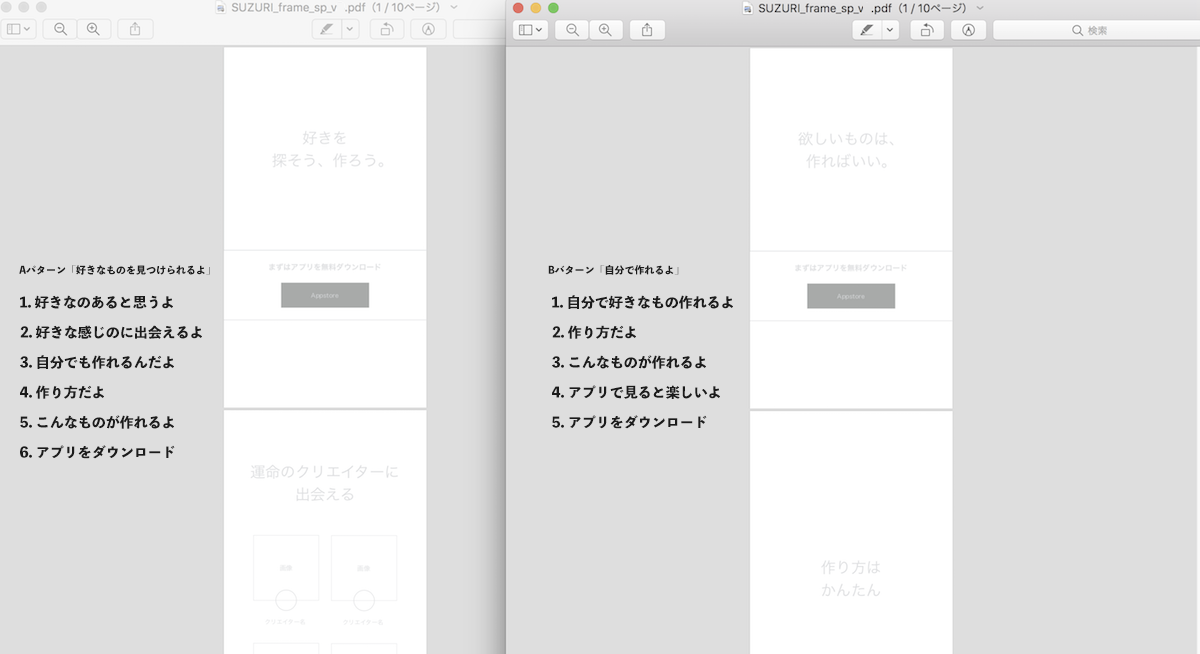This screenshot has height=654, width=1200.
Task: Show Markup toolbar in front right window
Action: click(x=968, y=30)
